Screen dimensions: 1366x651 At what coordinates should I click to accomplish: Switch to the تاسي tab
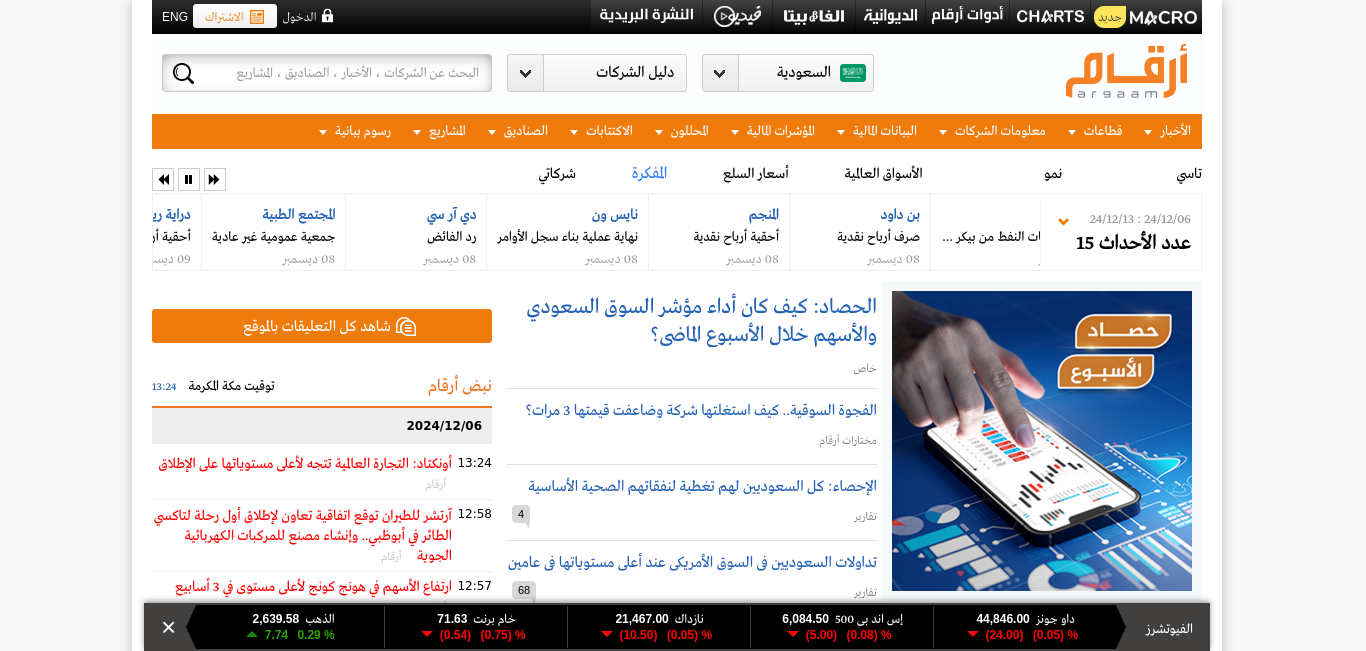tap(1189, 173)
